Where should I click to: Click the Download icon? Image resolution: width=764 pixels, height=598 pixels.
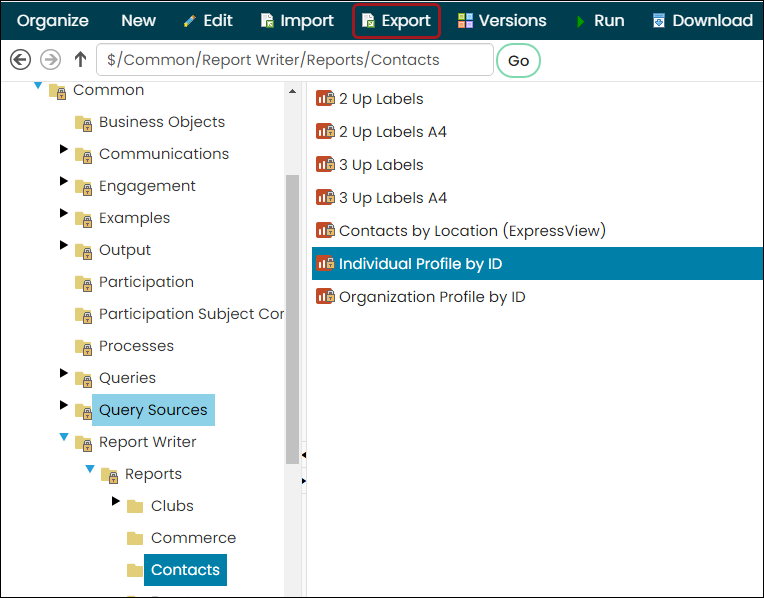point(659,20)
